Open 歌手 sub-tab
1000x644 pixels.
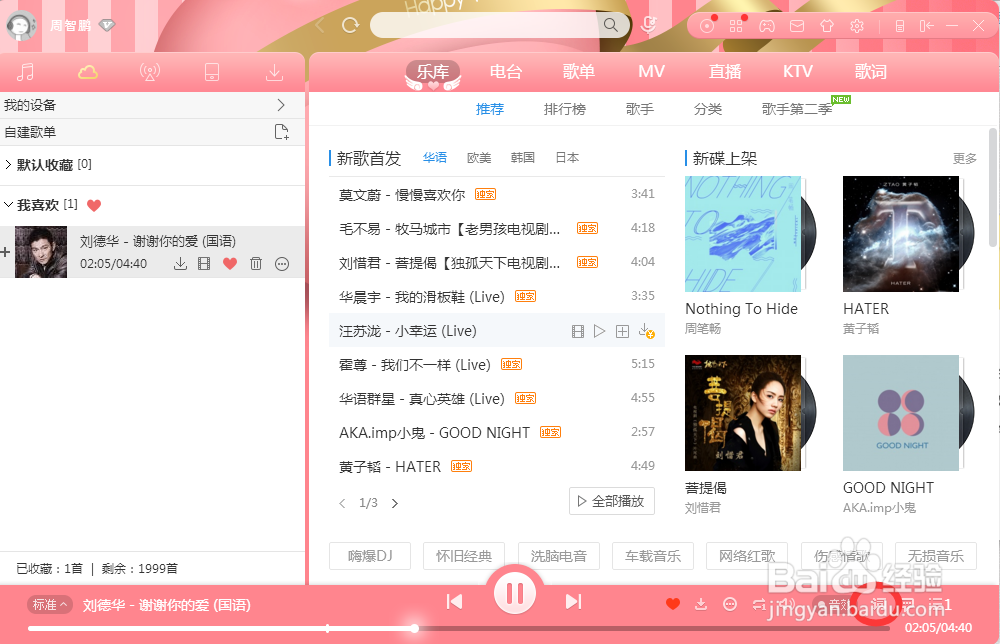click(640, 109)
